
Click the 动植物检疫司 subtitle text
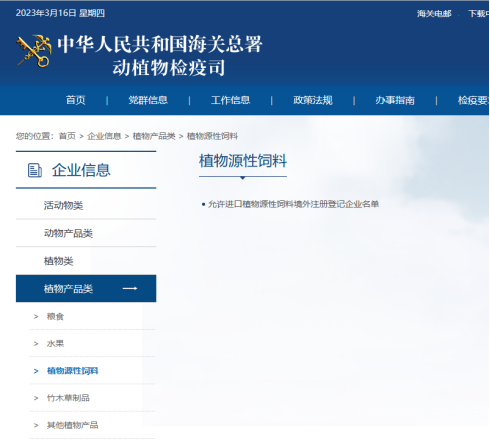(169, 68)
